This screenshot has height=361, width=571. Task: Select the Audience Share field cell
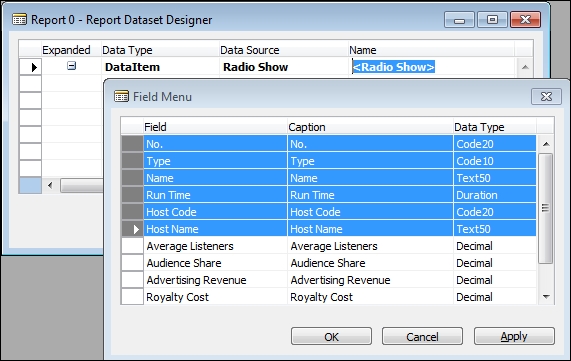click(x=215, y=263)
